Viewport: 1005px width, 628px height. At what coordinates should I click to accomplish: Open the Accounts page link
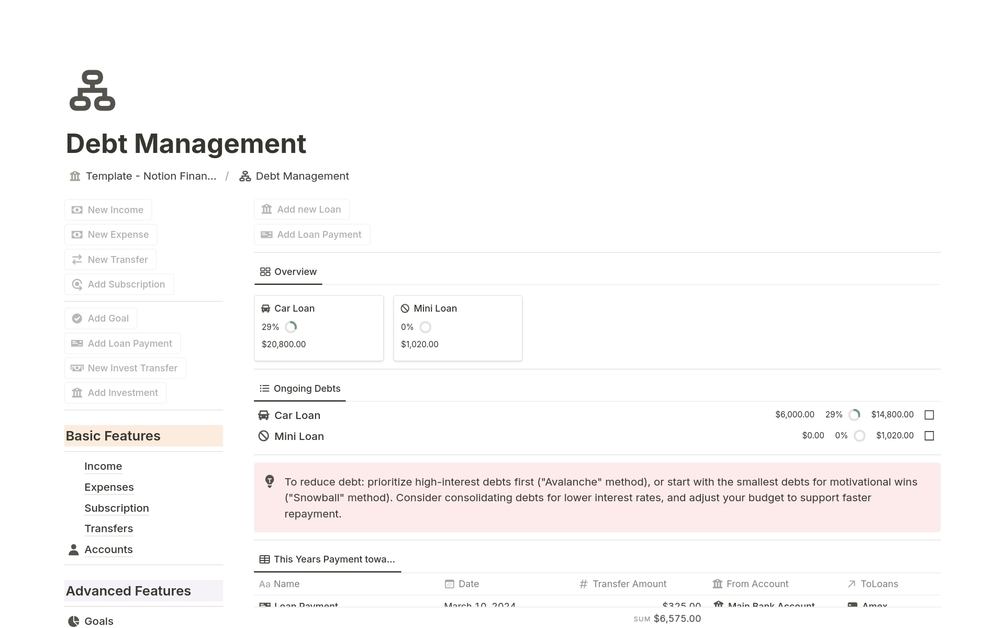109,550
